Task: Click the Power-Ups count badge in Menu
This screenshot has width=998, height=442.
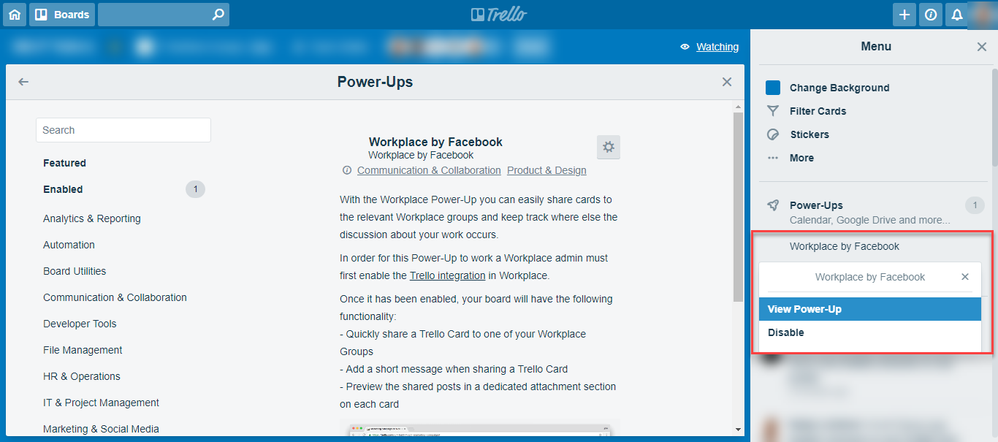Action: 974,205
